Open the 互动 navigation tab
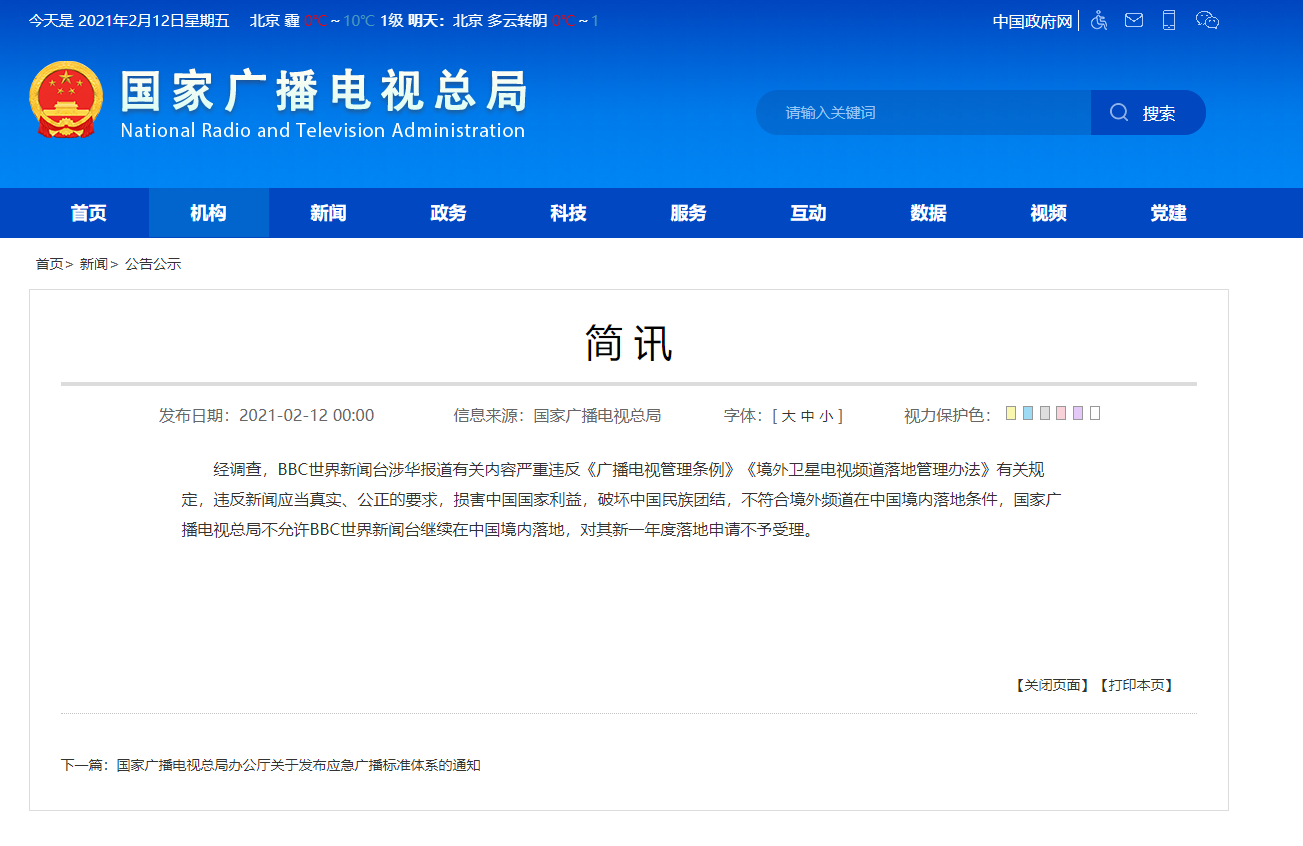This screenshot has height=846, width=1303. click(x=809, y=213)
